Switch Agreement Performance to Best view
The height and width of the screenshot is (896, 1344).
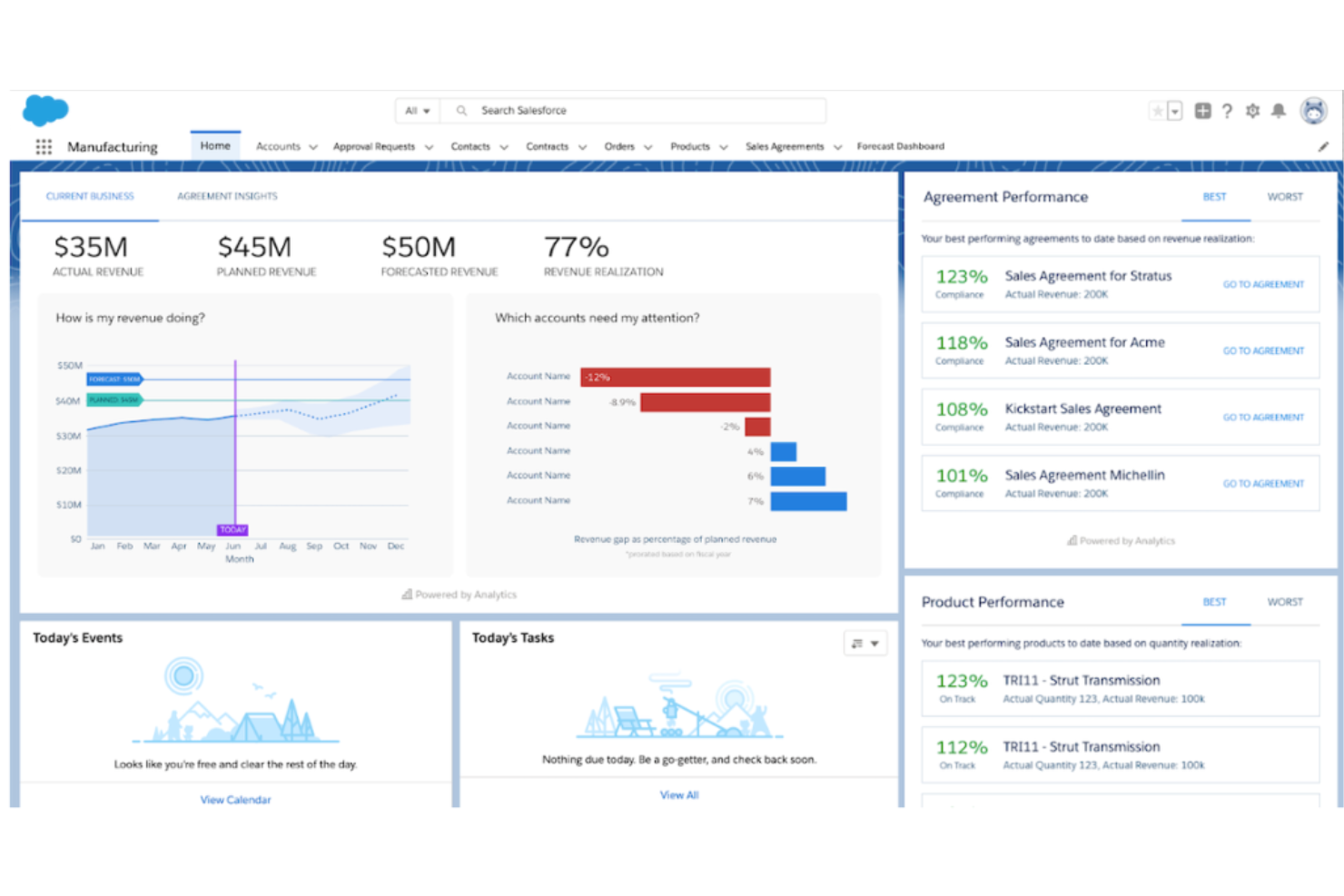point(1214,197)
